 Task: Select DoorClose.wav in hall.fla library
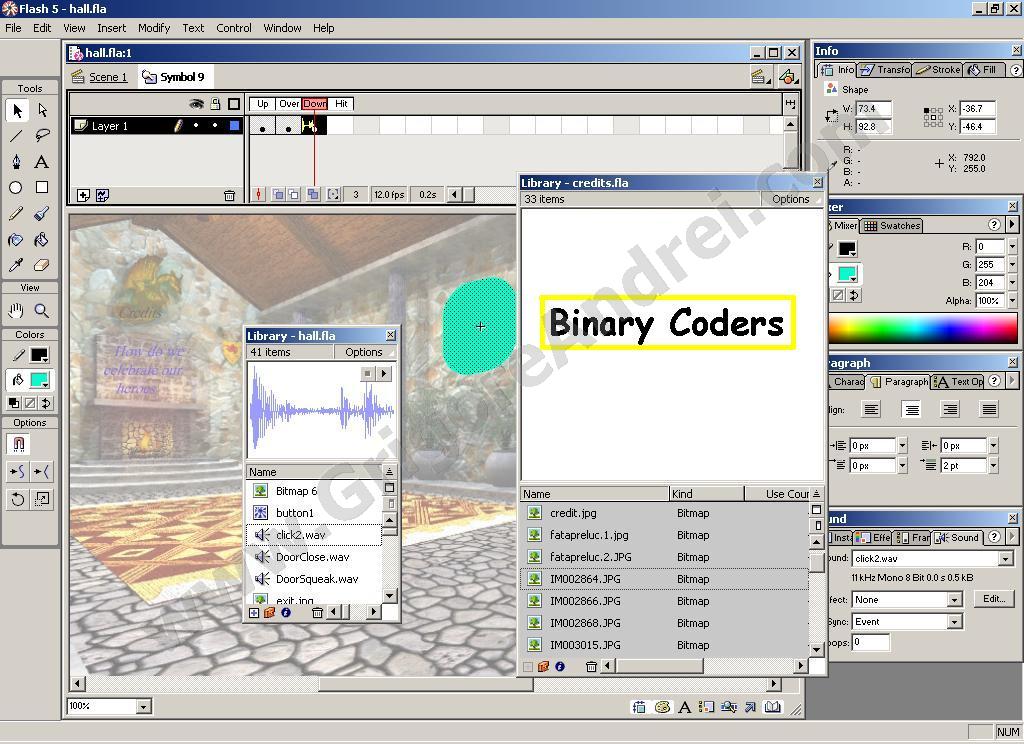(312, 557)
